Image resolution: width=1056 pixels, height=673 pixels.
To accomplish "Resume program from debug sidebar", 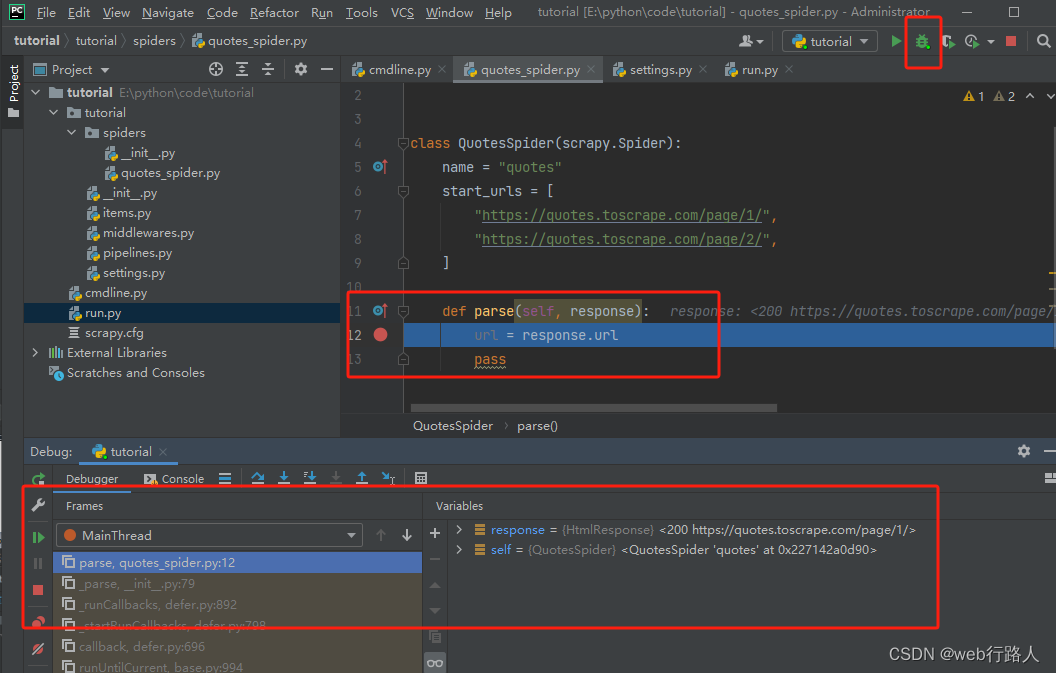I will (x=38, y=537).
